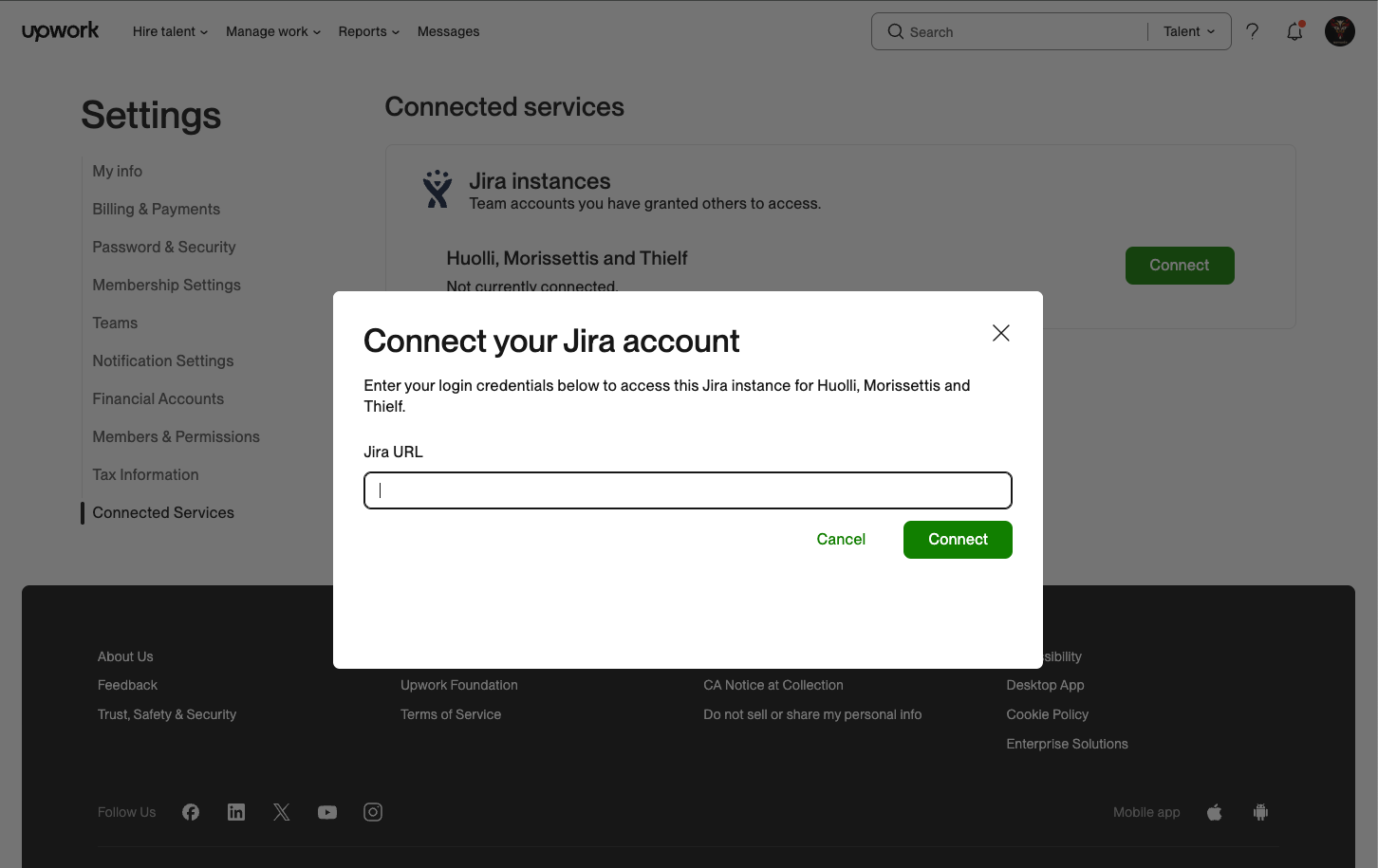Image resolution: width=1378 pixels, height=868 pixels.
Task: Open the About Us footer link
Action: coord(125,656)
